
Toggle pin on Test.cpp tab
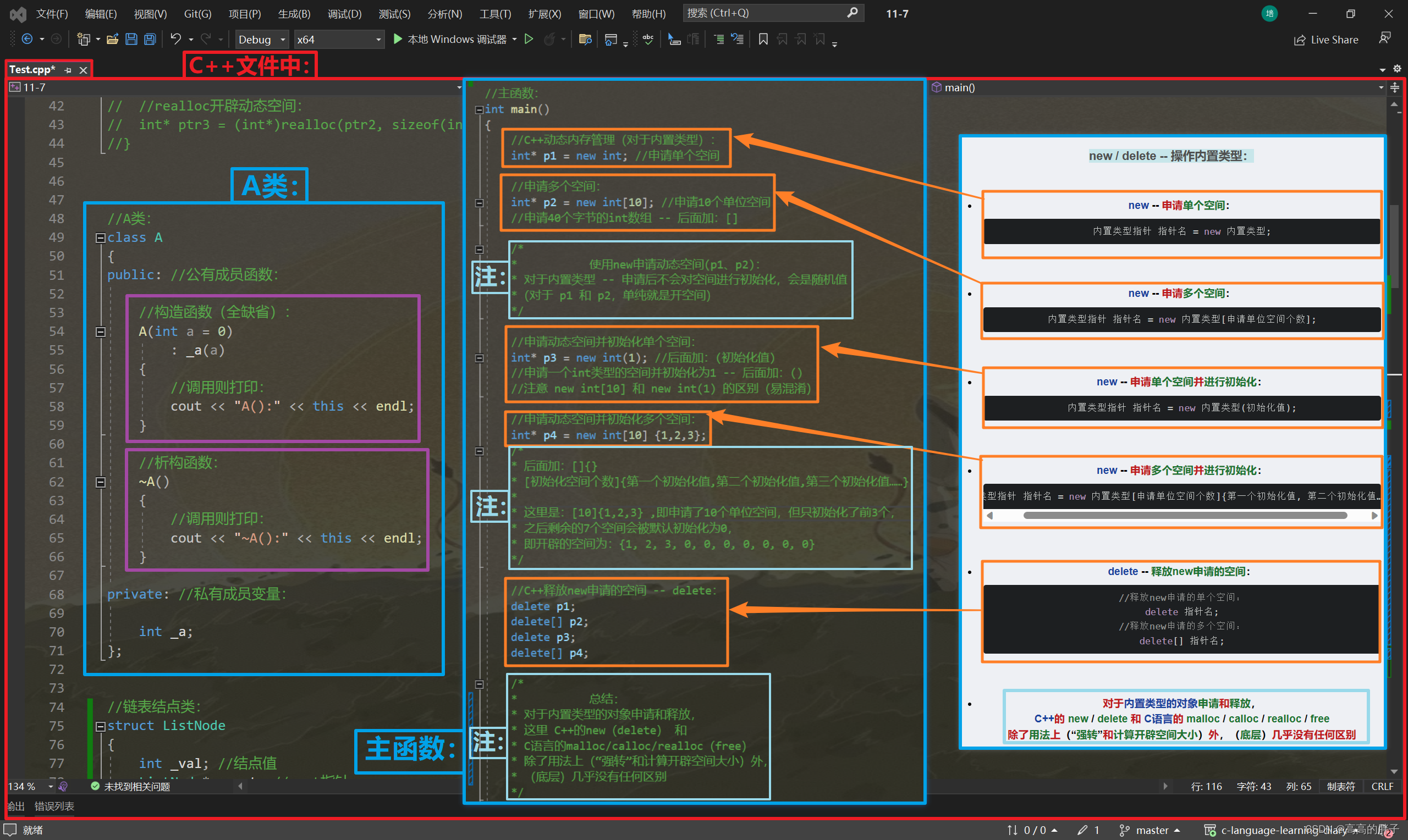point(68,70)
